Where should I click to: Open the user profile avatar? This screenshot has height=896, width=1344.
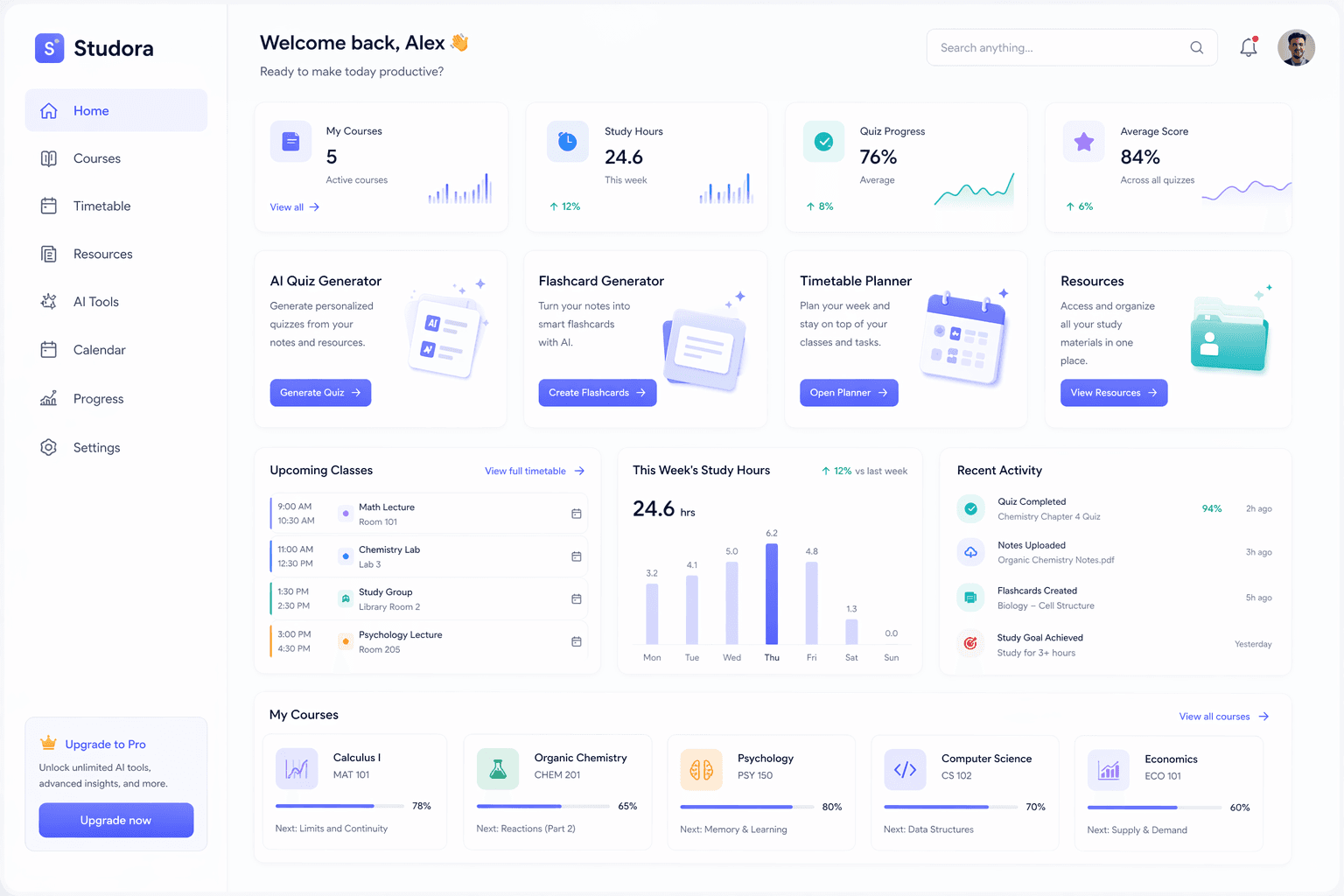pos(1296,47)
